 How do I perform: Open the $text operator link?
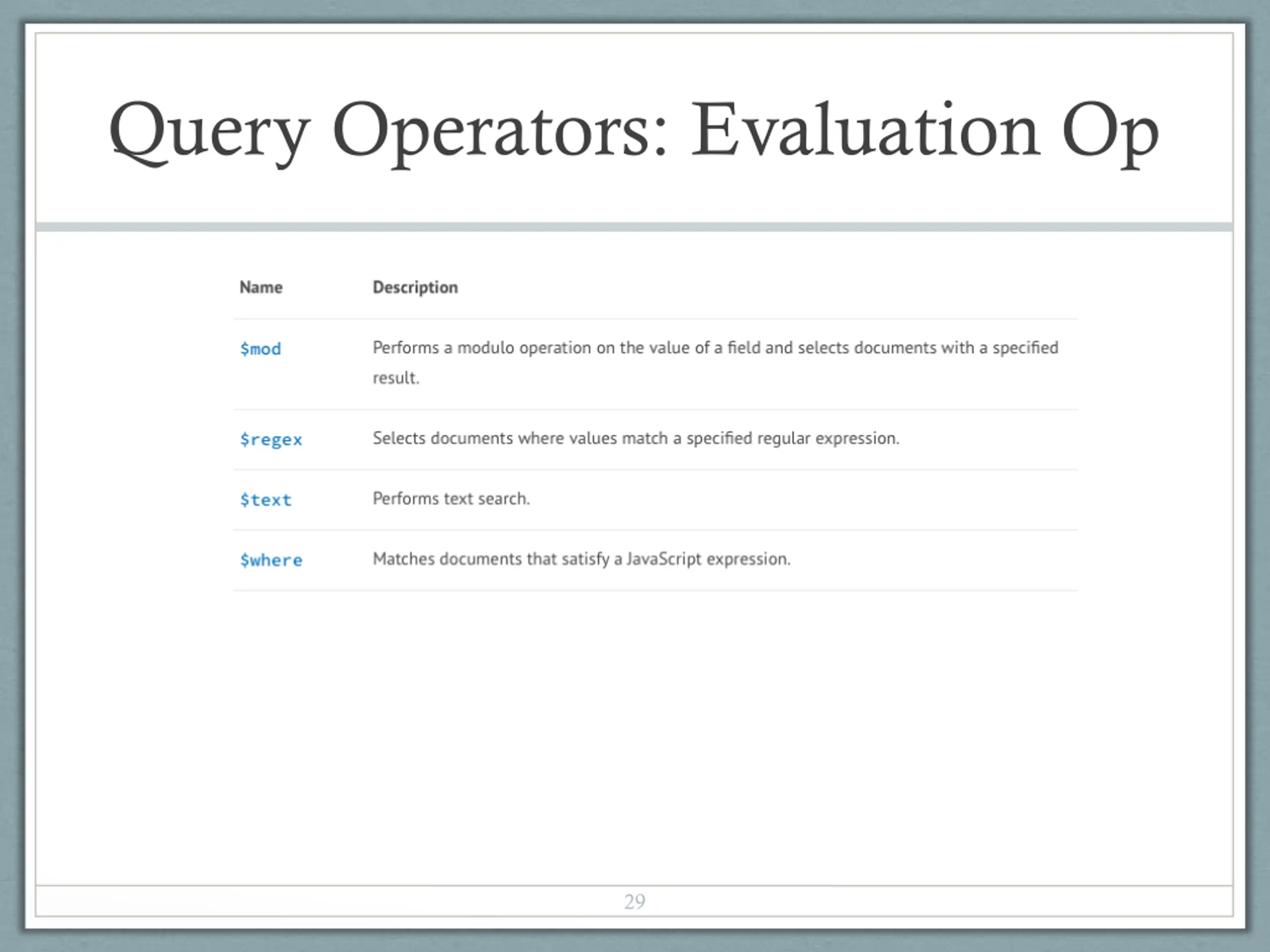click(266, 500)
